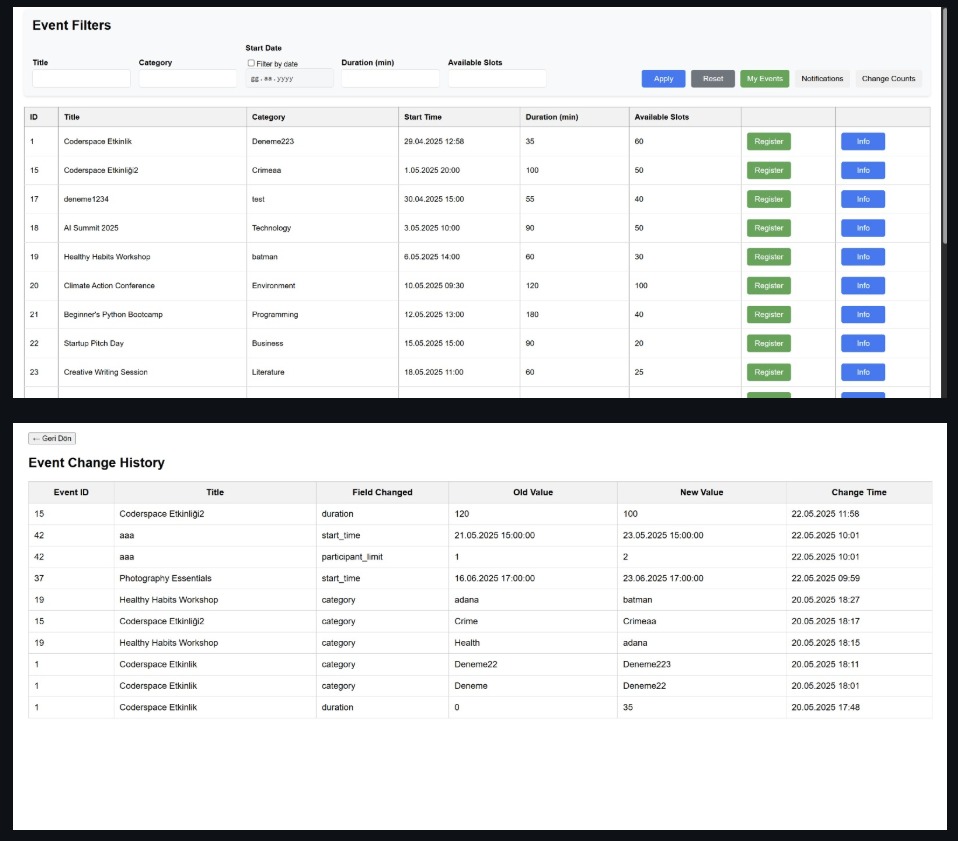Select the Available Slots filter field
Image resolution: width=958 pixels, height=841 pixels.
497,78
